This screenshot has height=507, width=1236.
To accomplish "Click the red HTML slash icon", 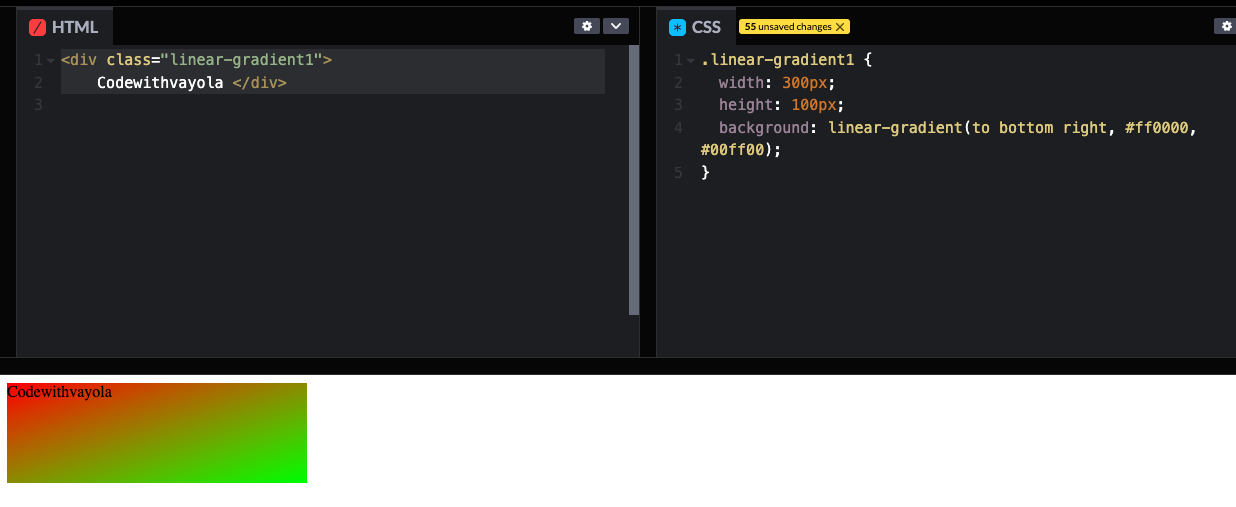I will (37, 27).
